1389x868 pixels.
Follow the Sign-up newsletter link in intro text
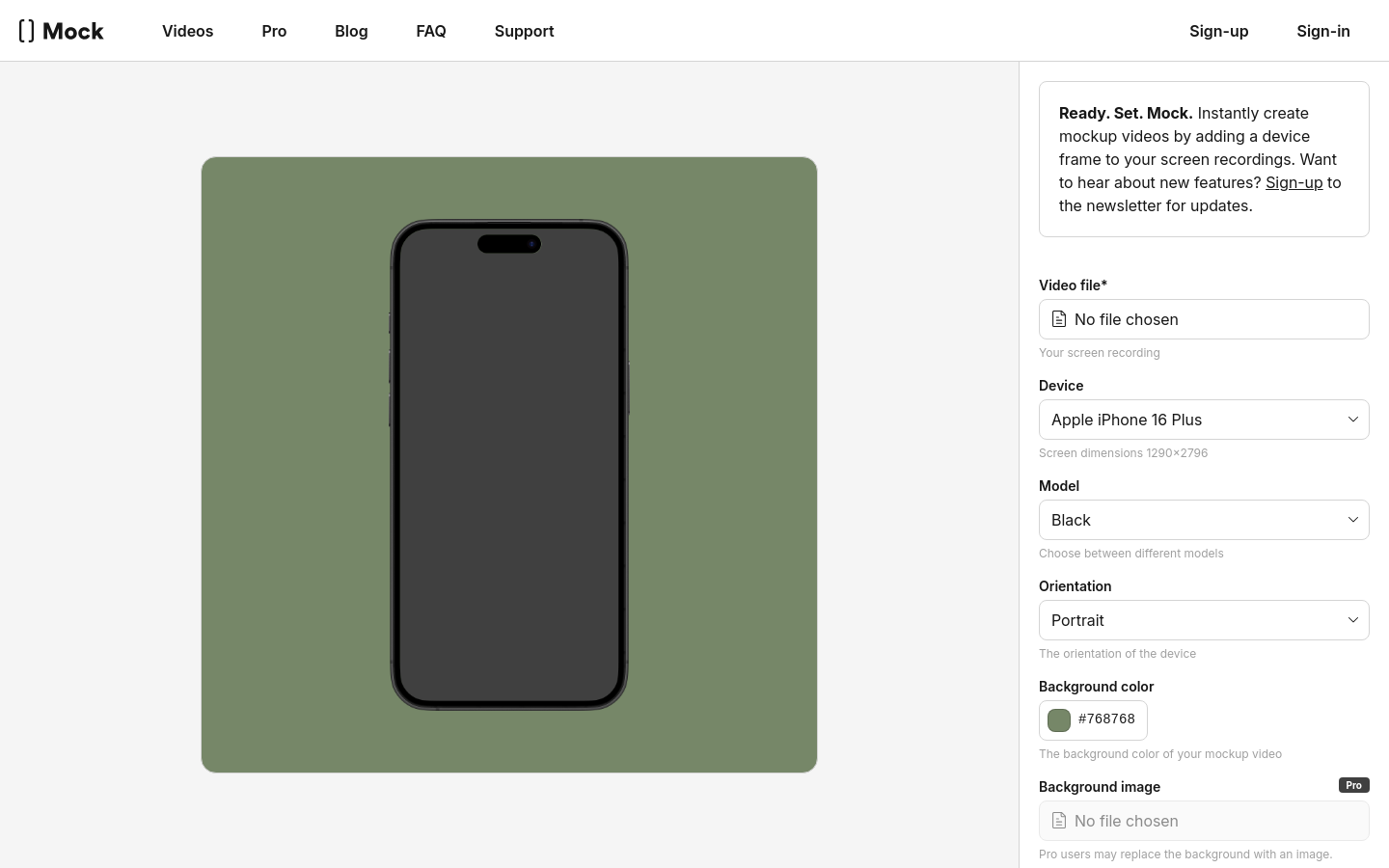pos(1294,182)
